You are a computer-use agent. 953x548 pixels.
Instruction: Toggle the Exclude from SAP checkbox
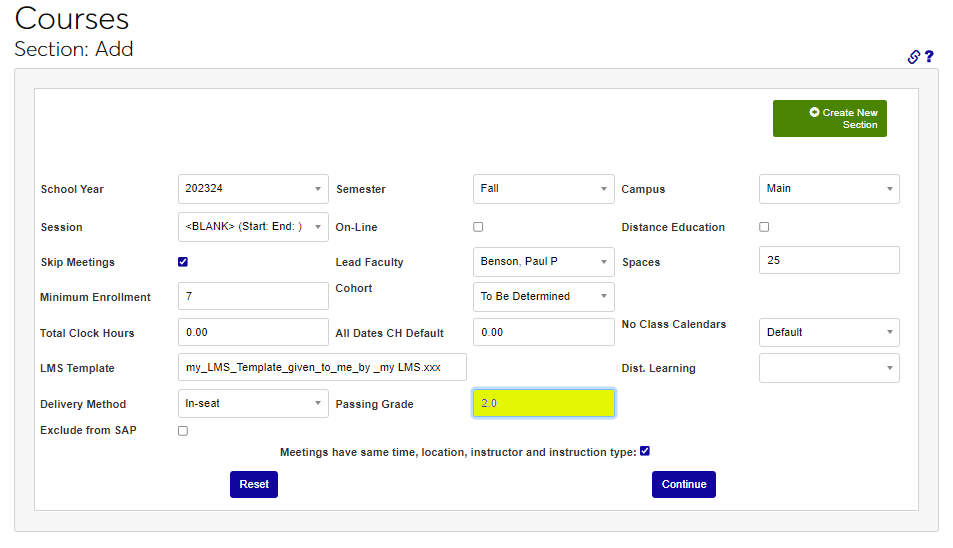[183, 431]
